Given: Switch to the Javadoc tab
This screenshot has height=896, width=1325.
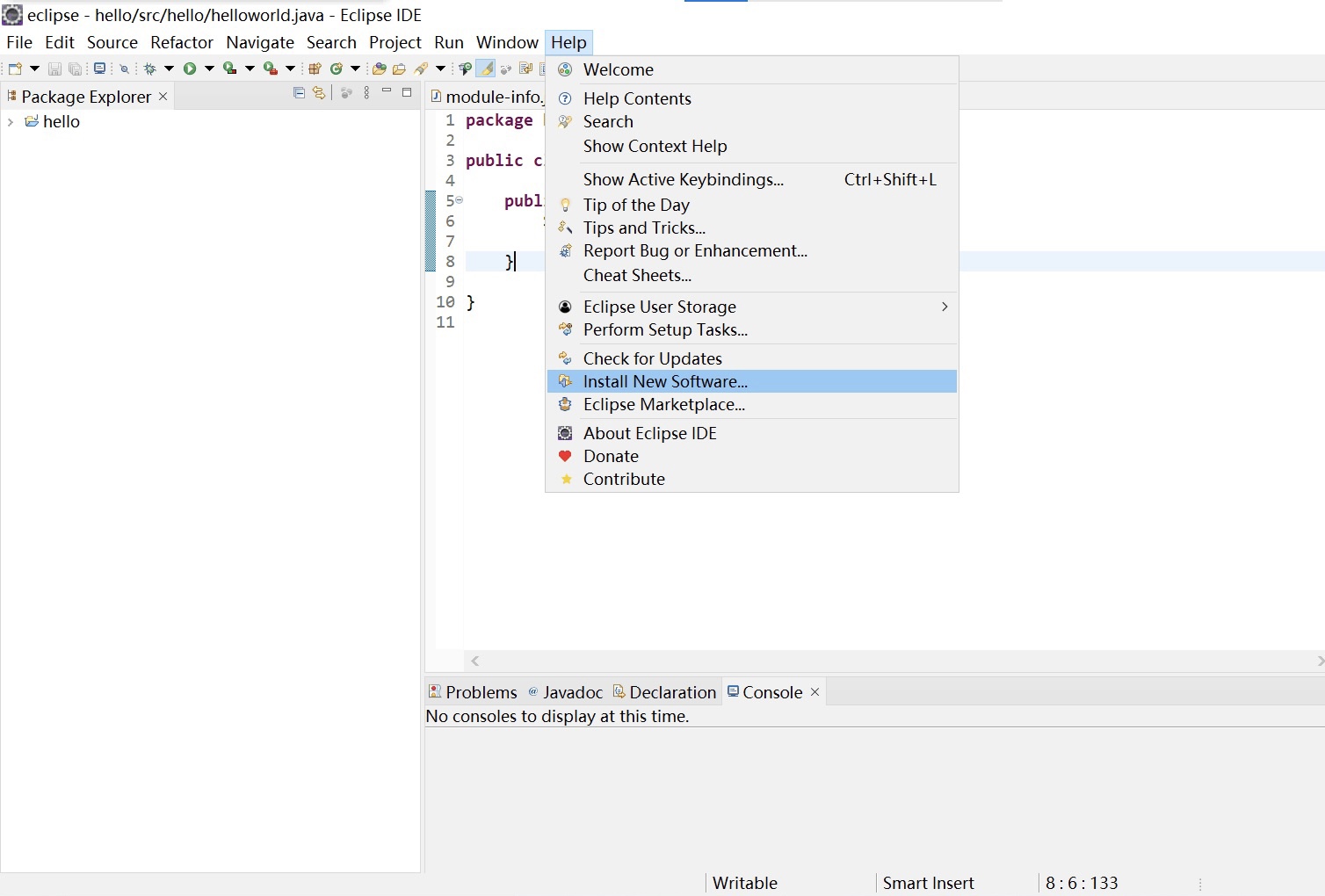Looking at the screenshot, I should (x=565, y=692).
